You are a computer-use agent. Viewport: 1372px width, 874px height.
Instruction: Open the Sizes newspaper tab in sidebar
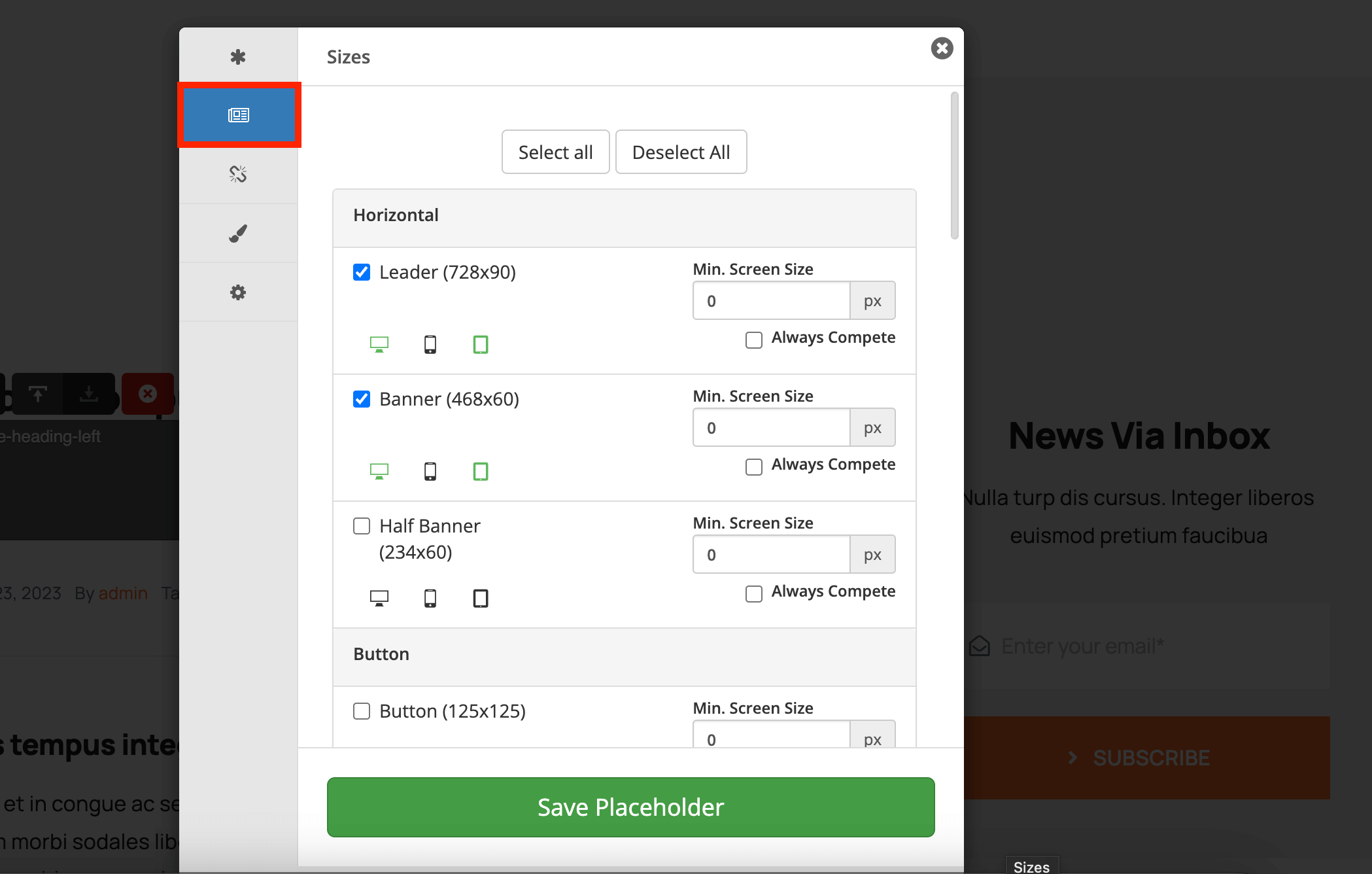[239, 115]
